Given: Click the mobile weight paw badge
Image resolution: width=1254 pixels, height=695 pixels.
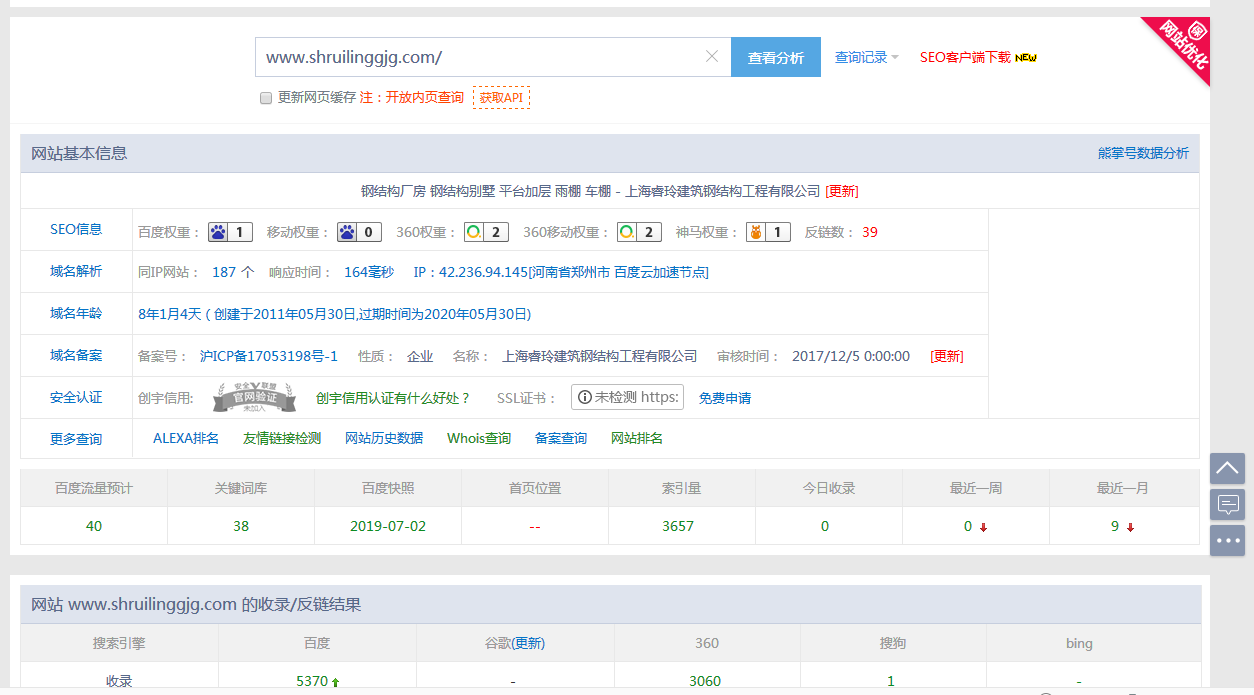Looking at the screenshot, I should [x=359, y=232].
